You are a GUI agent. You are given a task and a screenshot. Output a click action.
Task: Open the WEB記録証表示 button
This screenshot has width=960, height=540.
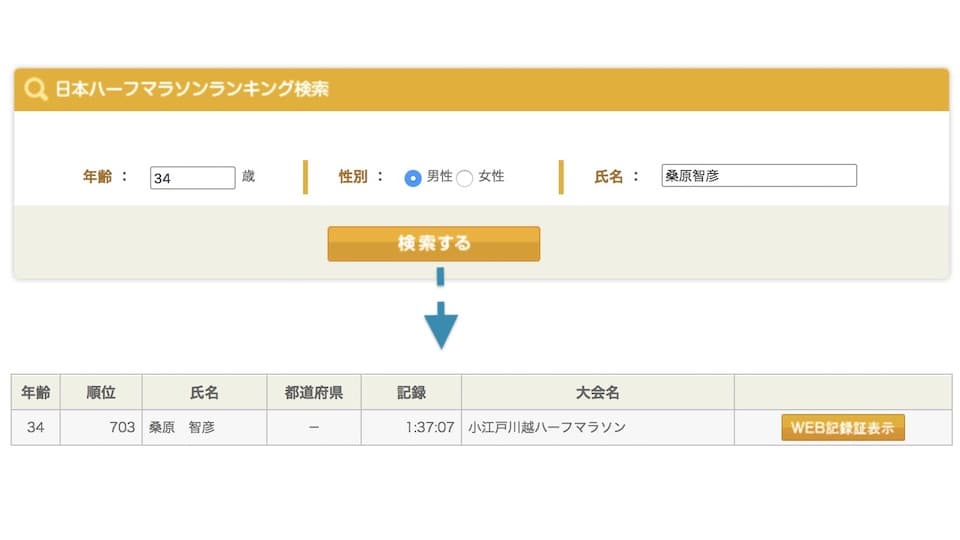click(842, 427)
